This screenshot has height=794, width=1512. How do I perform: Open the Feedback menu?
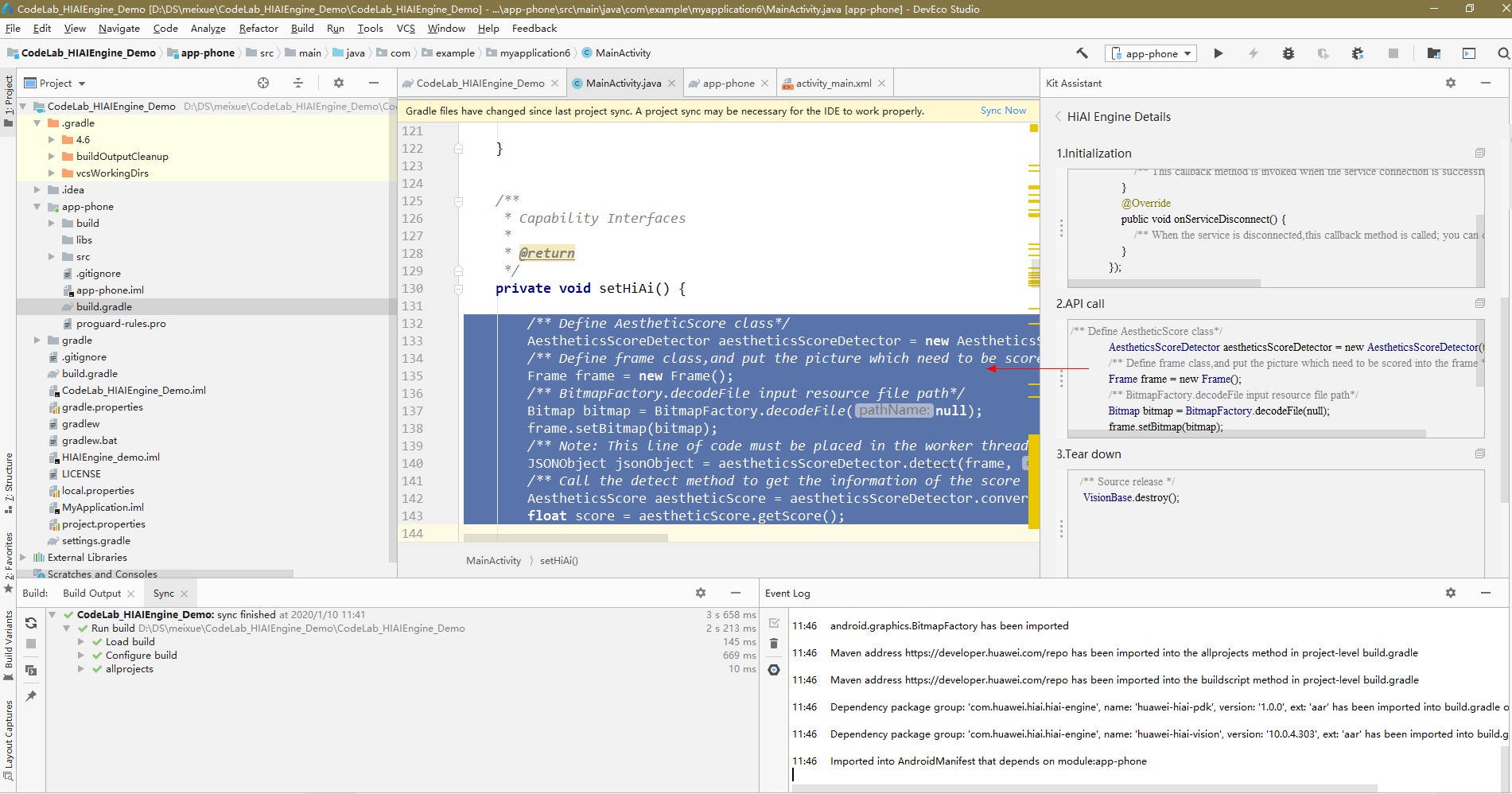(534, 28)
